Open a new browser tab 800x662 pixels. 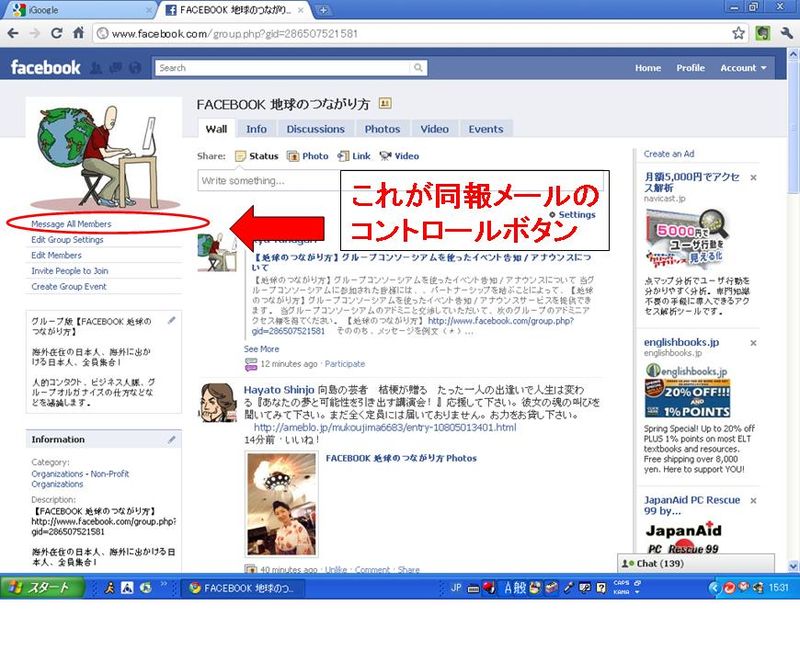323,10
